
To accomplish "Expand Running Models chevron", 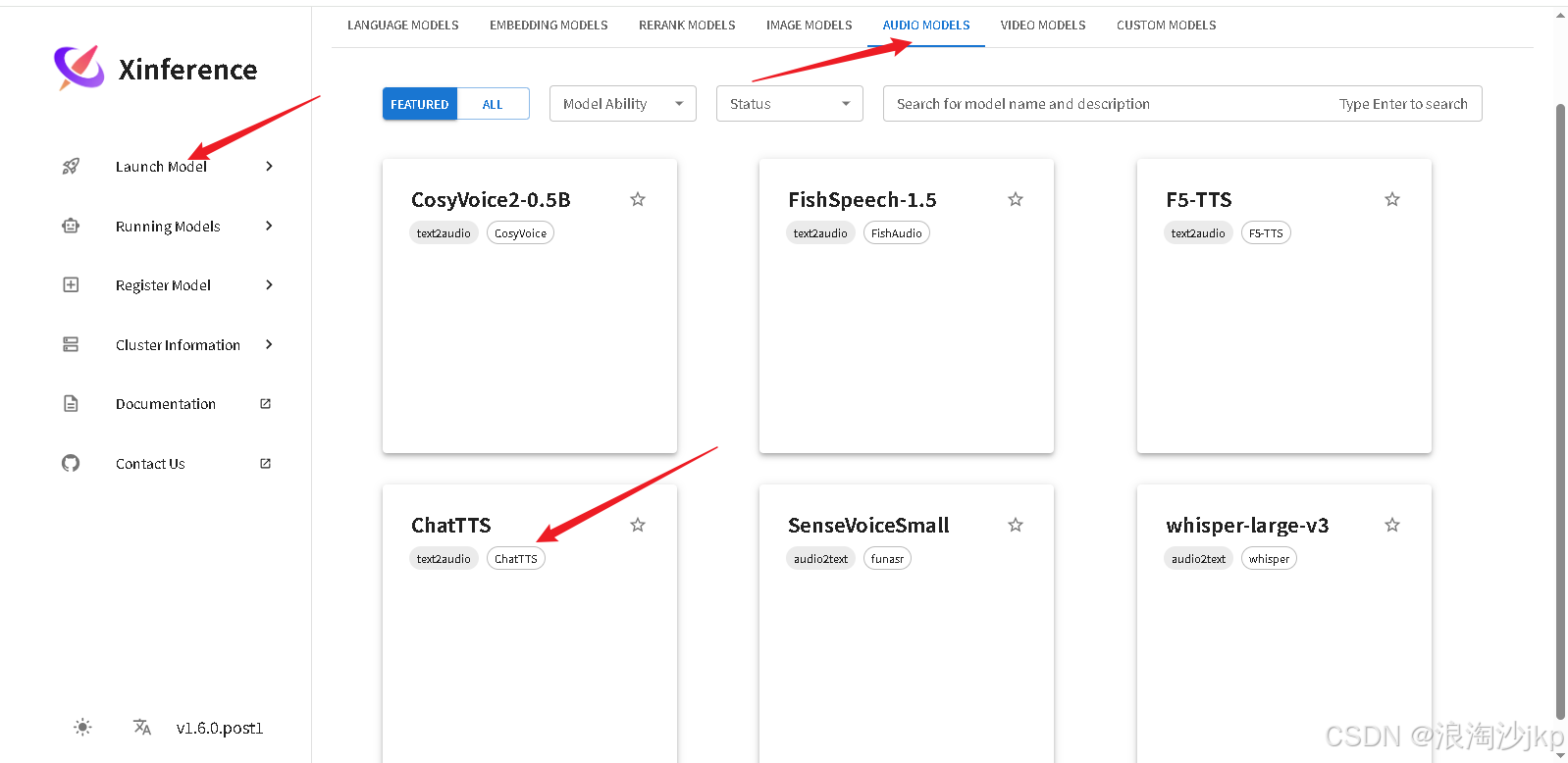I will click(x=269, y=226).
